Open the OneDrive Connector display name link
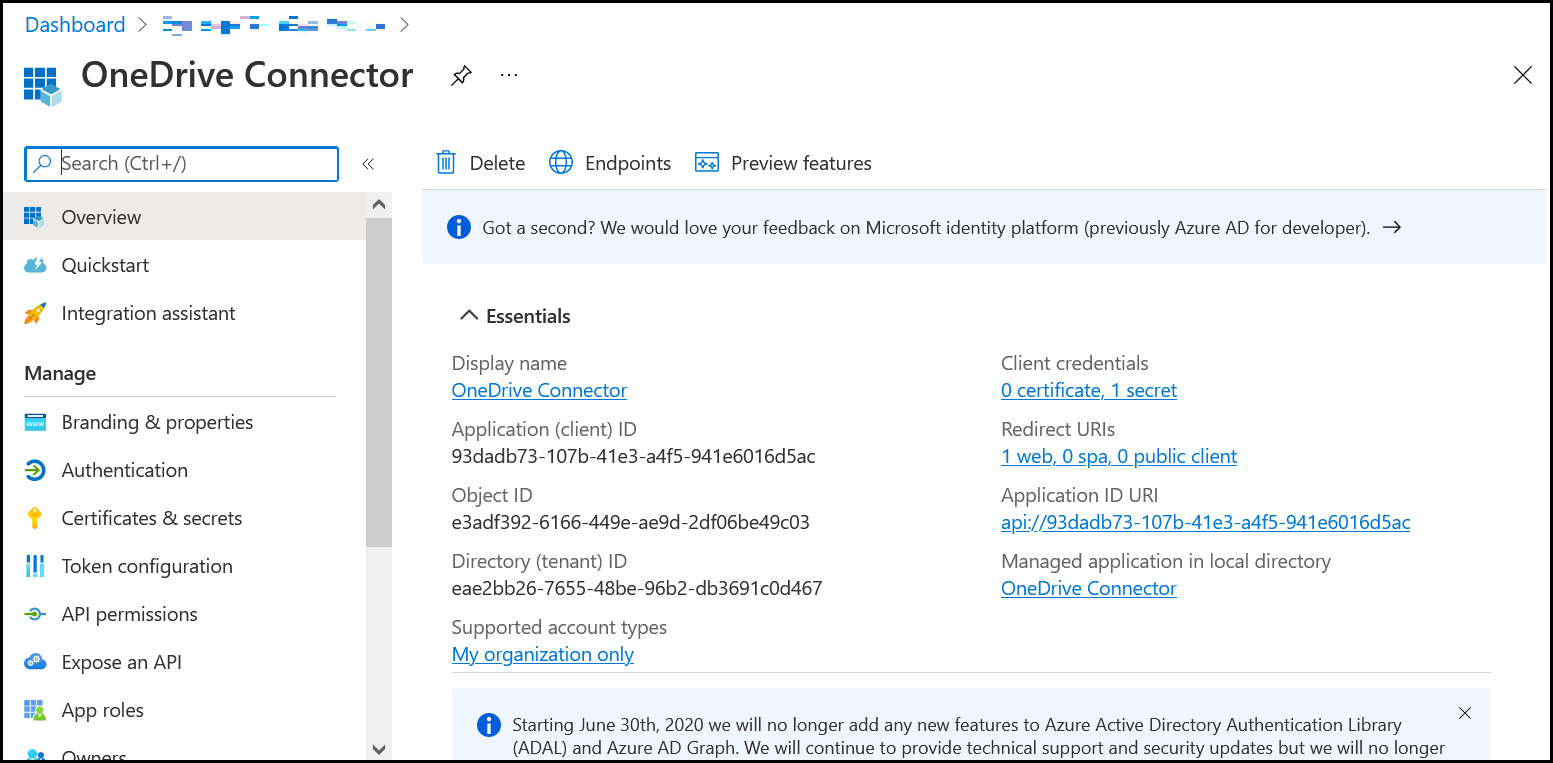 pyautogui.click(x=539, y=390)
